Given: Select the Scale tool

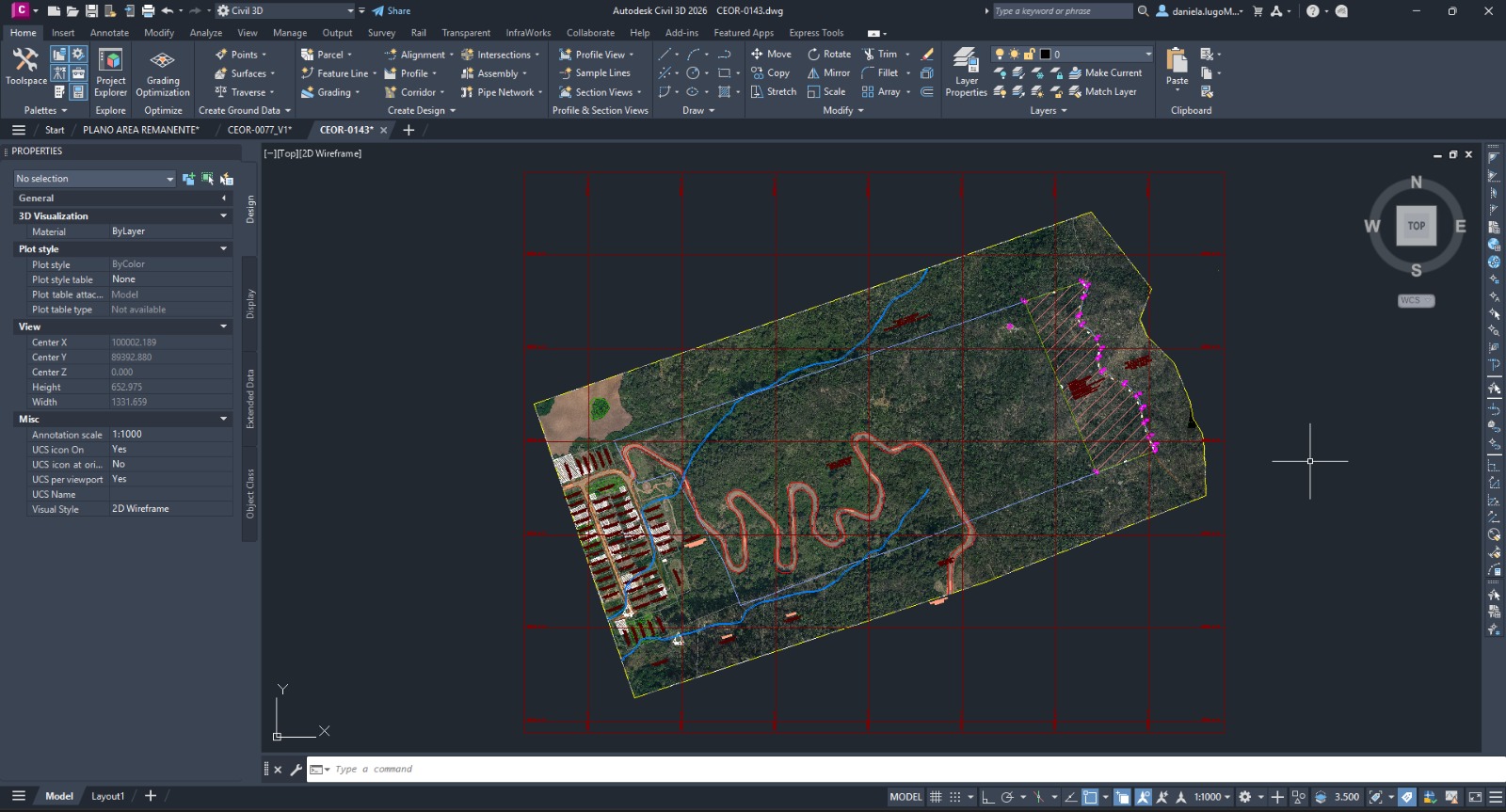Looking at the screenshot, I should [x=826, y=92].
